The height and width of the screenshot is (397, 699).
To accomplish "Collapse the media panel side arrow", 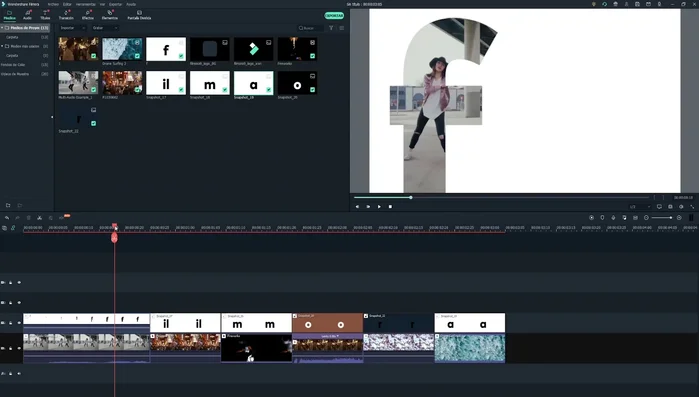I will (52, 117).
